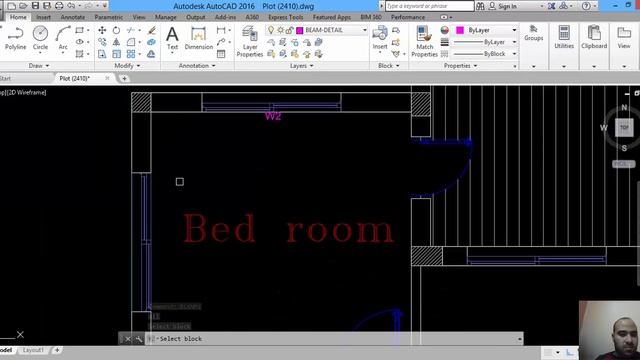This screenshot has height=360, width=640.
Task: Select the Dimension annotation tool
Action: [198, 38]
